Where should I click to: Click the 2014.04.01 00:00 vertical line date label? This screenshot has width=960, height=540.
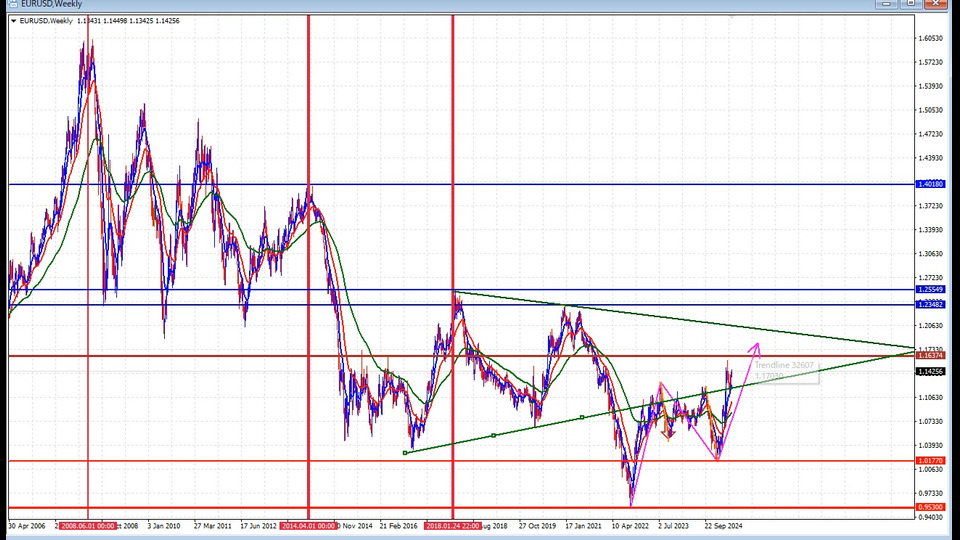coord(308,526)
